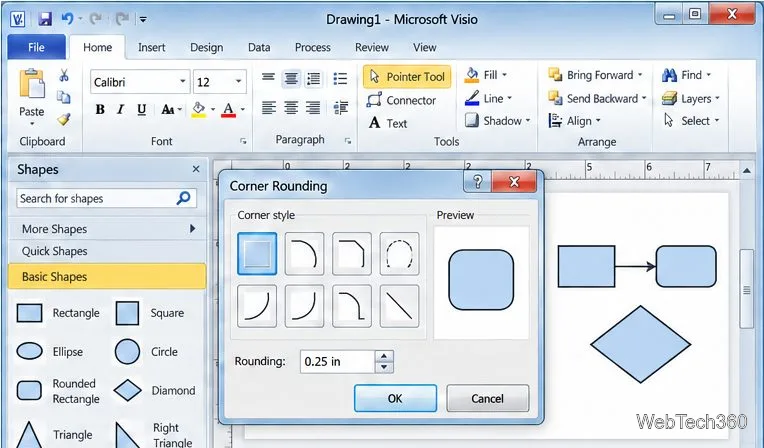
Task: Click the search magnifier icon in Shapes
Action: 184,198
